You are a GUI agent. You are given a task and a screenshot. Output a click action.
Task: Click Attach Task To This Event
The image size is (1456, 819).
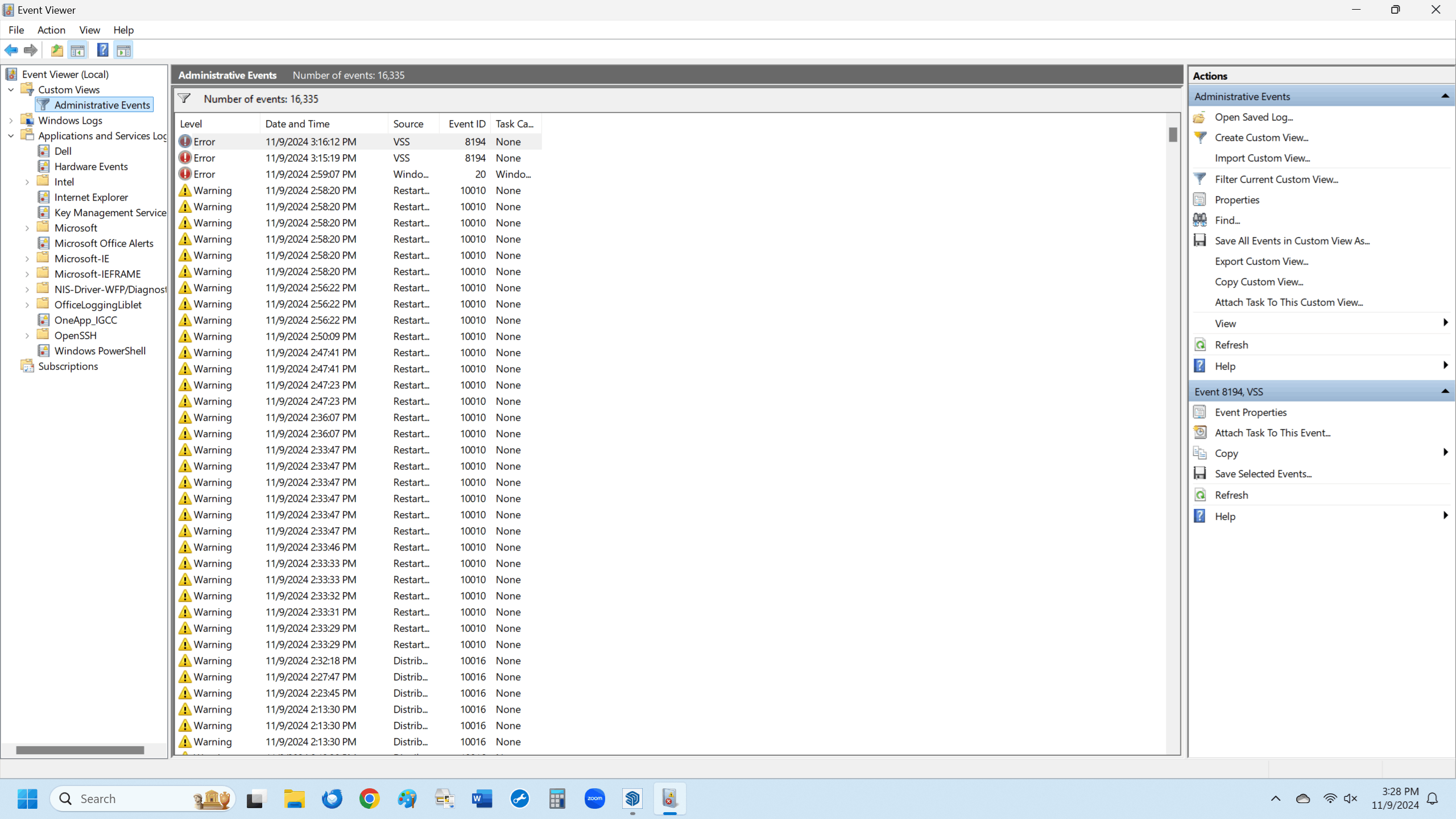[1272, 433]
